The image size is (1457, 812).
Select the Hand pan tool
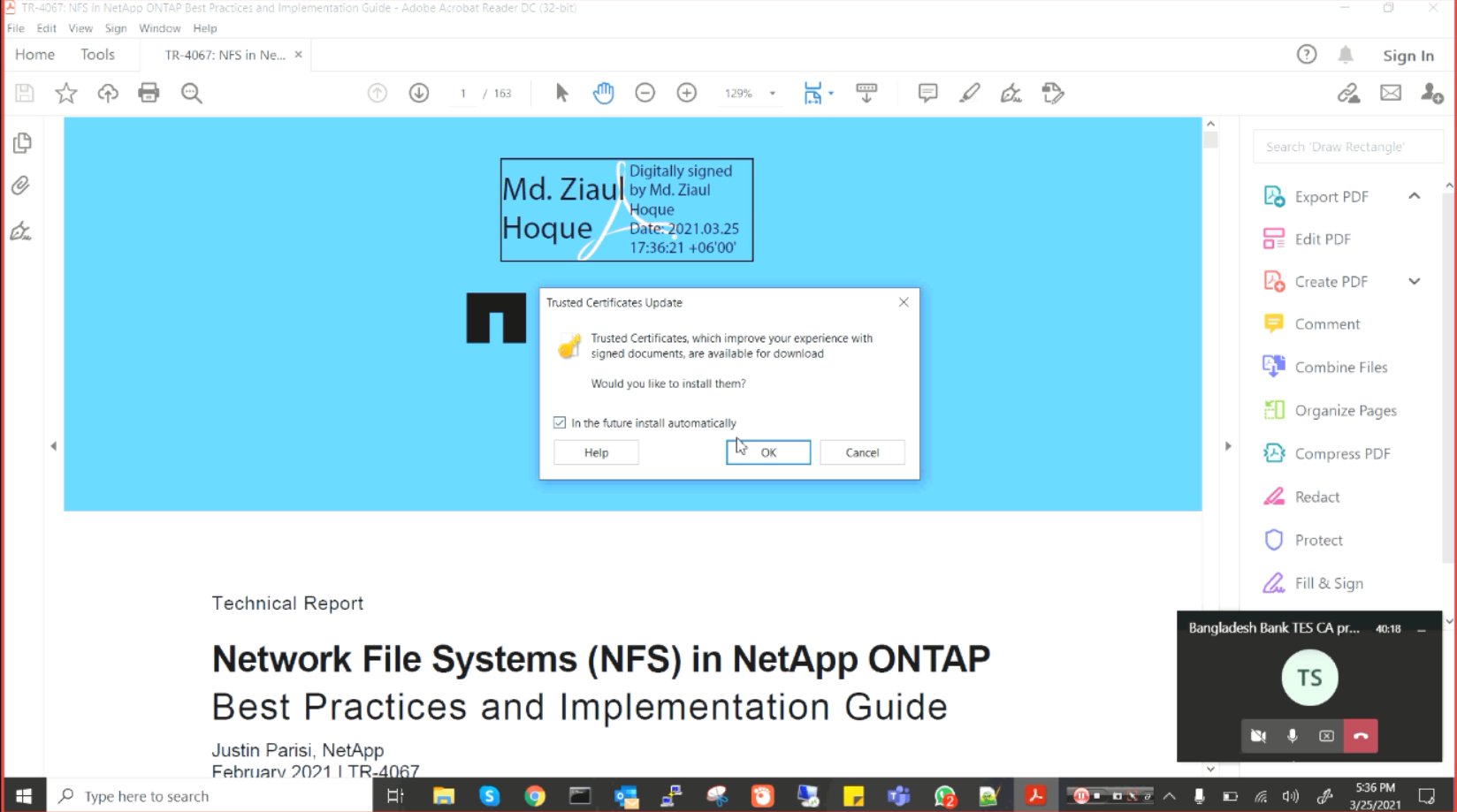pyautogui.click(x=603, y=93)
